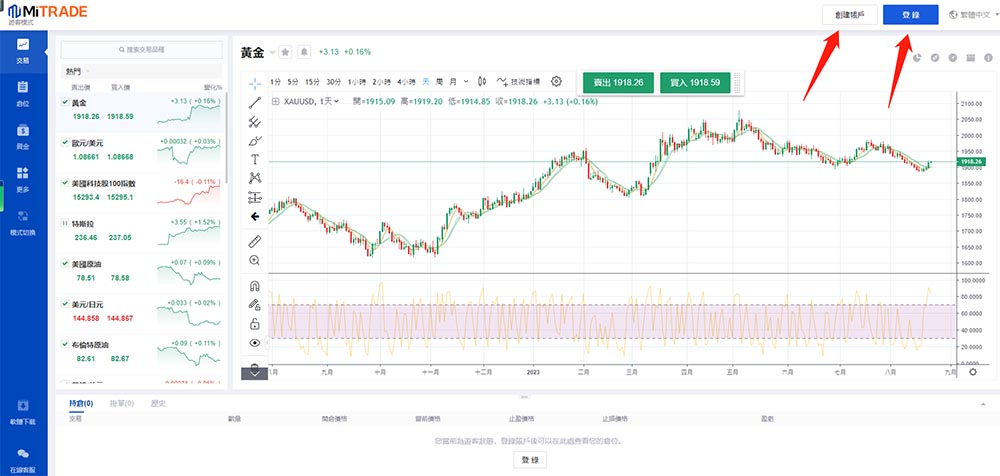Add 黃金 to favorites with star
Image resolution: width=1000 pixels, height=476 pixels.
[285, 52]
